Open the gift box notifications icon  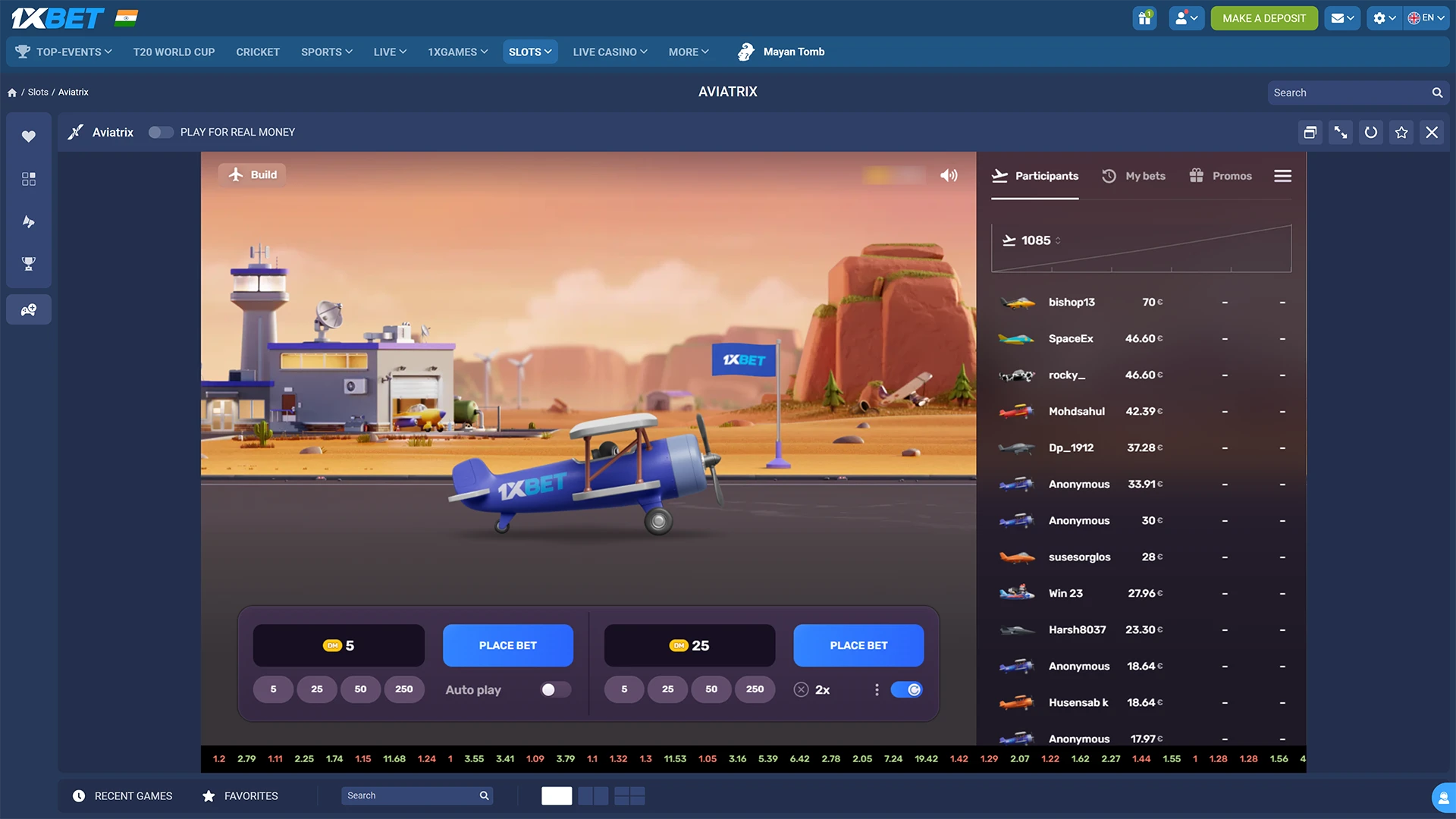pyautogui.click(x=1144, y=17)
